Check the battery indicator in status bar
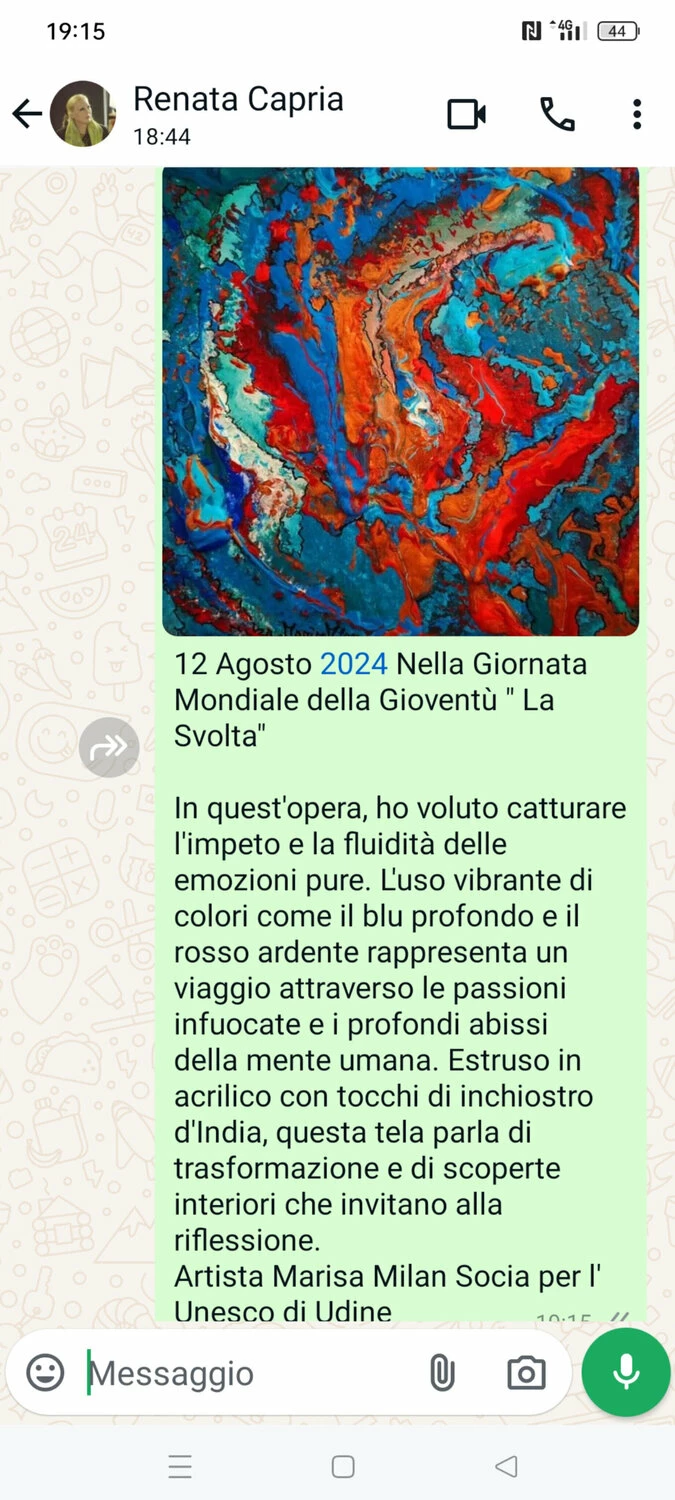The width and height of the screenshot is (675, 1500). point(618,31)
